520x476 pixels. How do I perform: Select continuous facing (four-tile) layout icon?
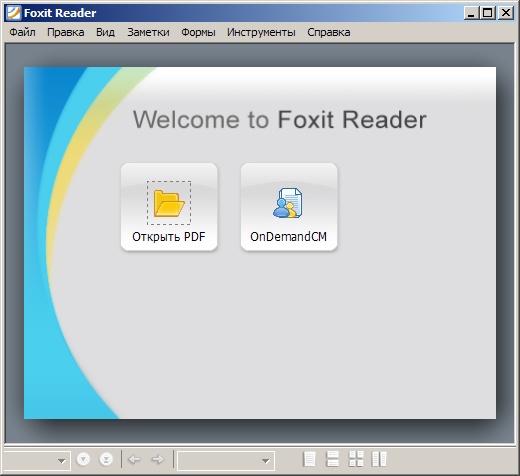[356, 459]
